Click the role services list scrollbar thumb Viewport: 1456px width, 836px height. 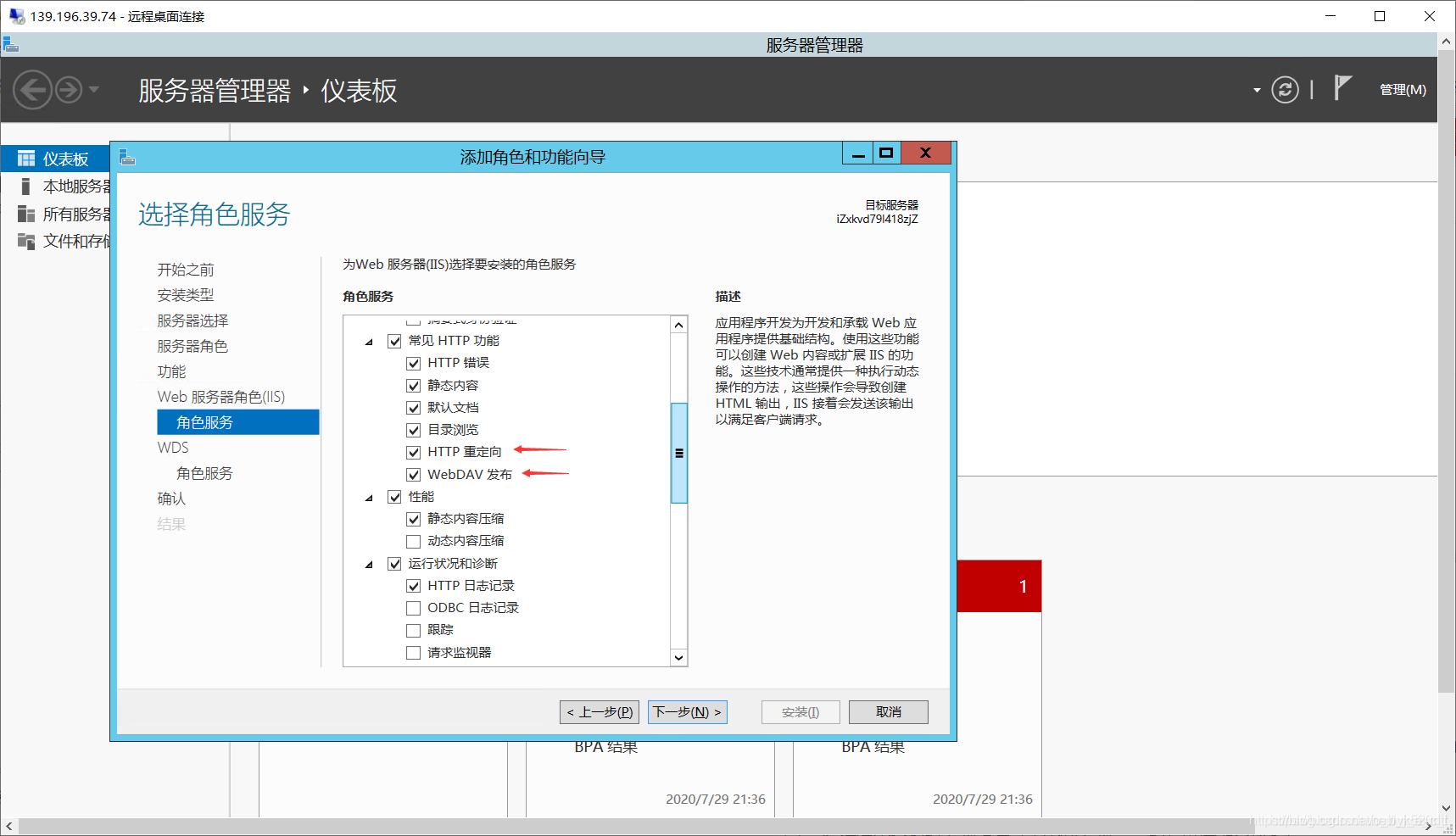pos(679,453)
